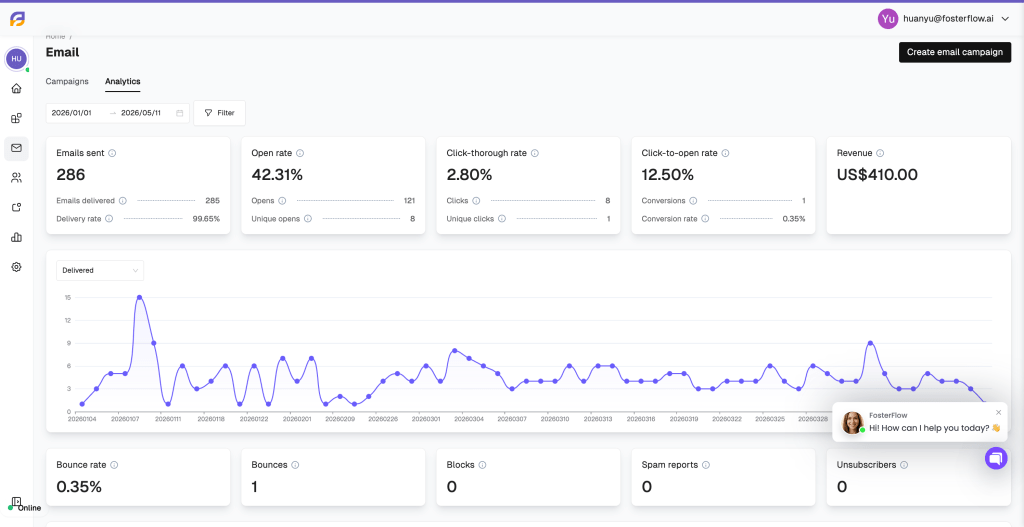This screenshot has height=527, width=1024.
Task: Open the bar chart analytics sidebar icon
Action: tap(16, 237)
